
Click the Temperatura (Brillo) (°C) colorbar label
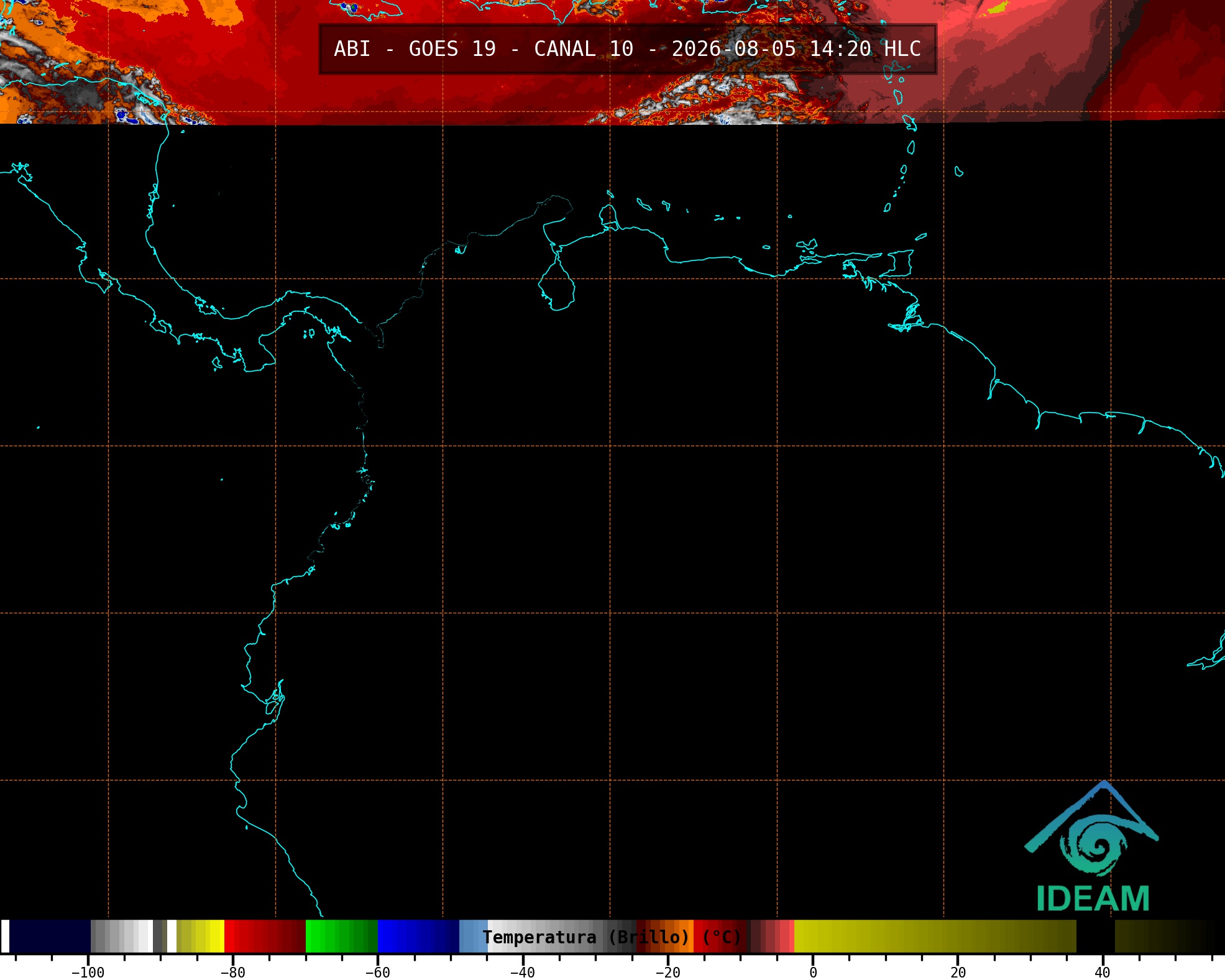coord(612,937)
